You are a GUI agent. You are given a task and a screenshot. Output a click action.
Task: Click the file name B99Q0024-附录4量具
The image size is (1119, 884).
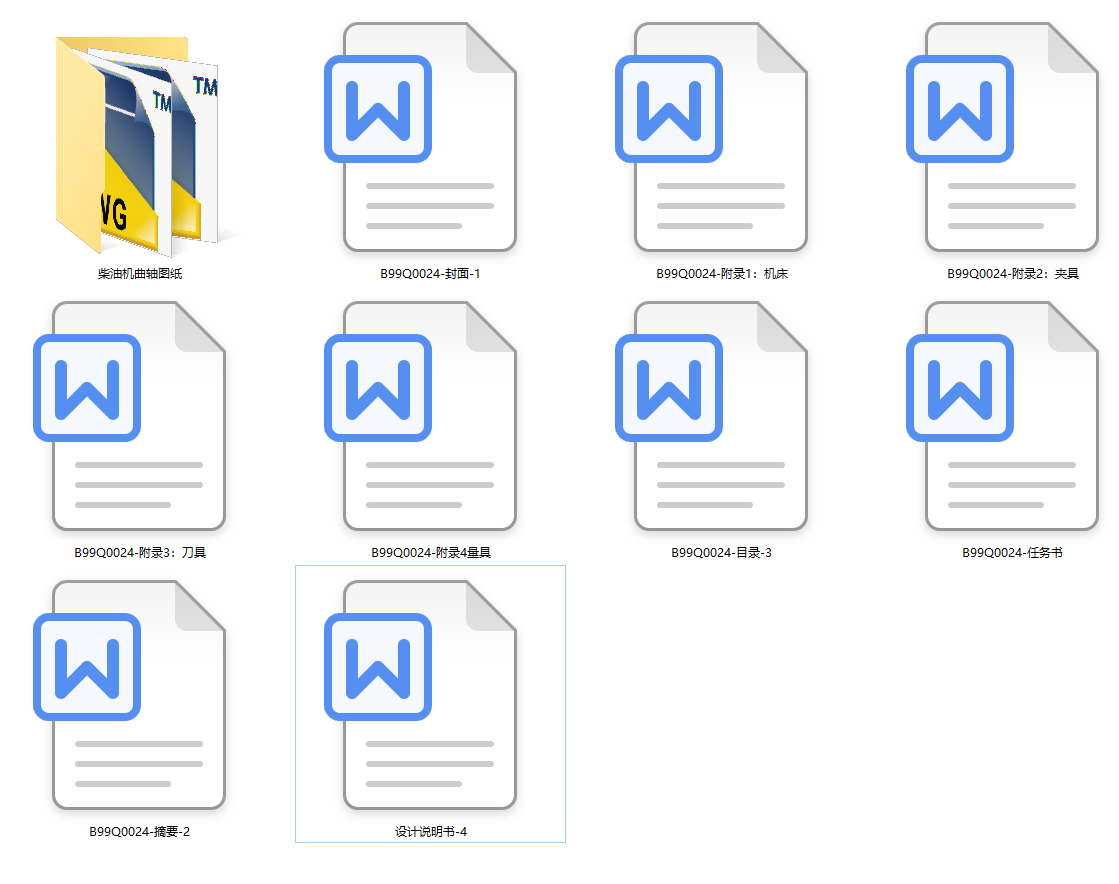pyautogui.click(x=430, y=552)
